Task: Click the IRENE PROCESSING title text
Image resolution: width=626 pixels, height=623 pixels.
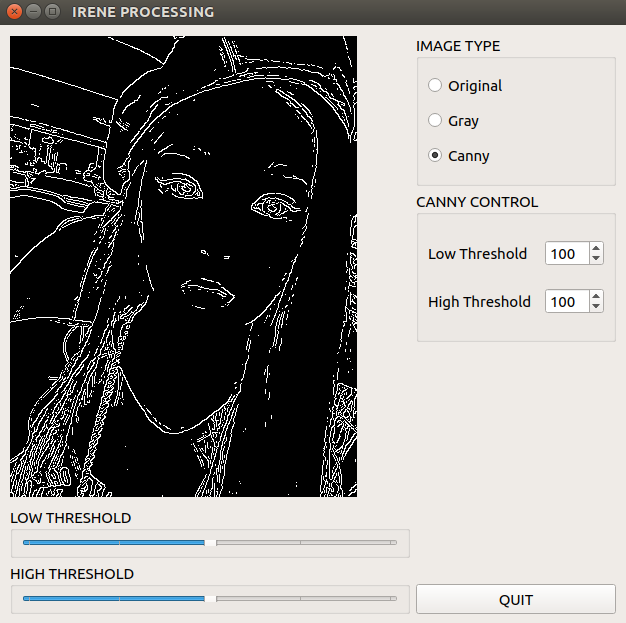Action: (x=143, y=12)
